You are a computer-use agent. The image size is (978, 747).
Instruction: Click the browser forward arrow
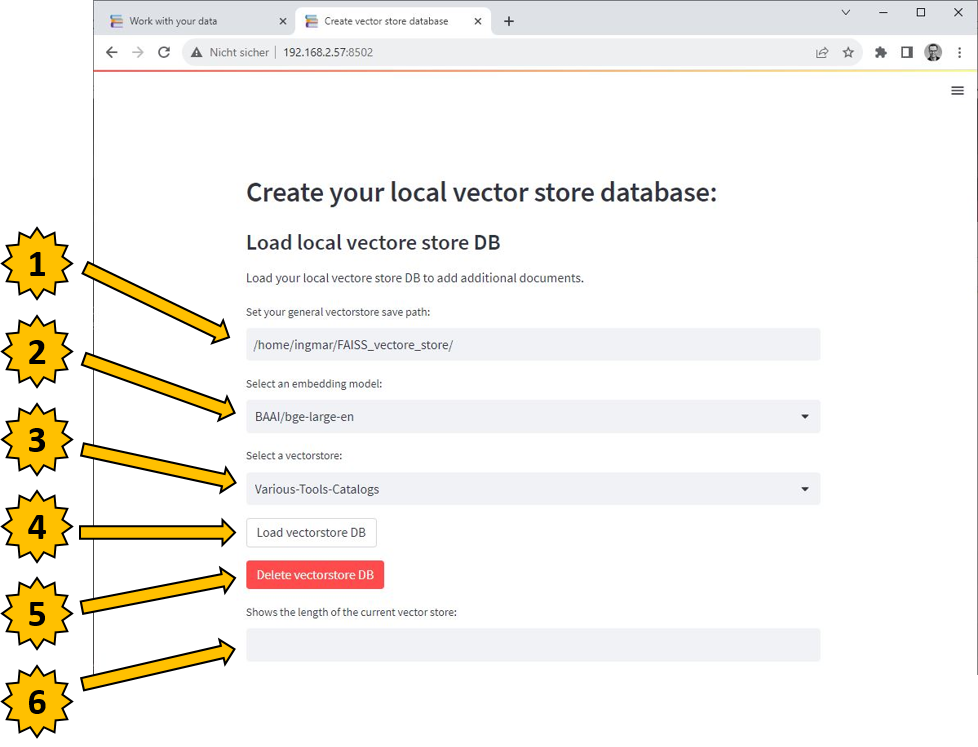click(138, 52)
